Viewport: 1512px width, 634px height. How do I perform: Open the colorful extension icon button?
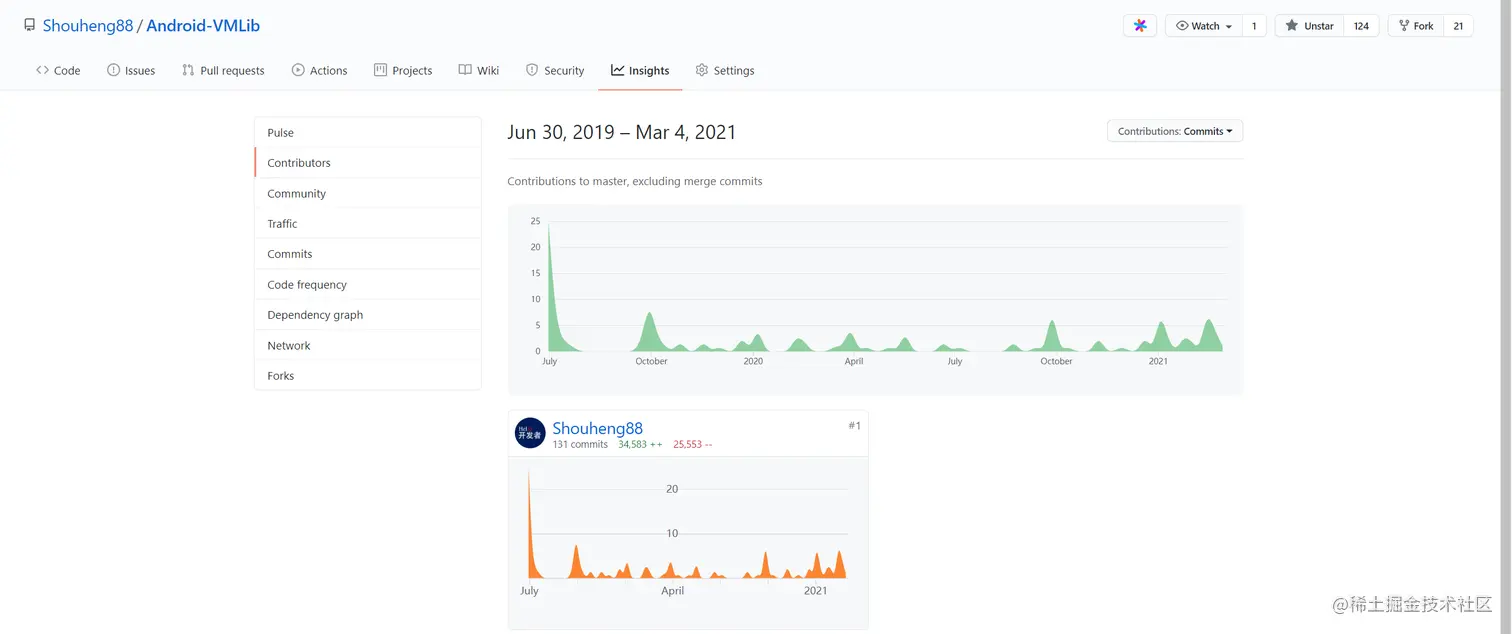pyautogui.click(x=1140, y=26)
